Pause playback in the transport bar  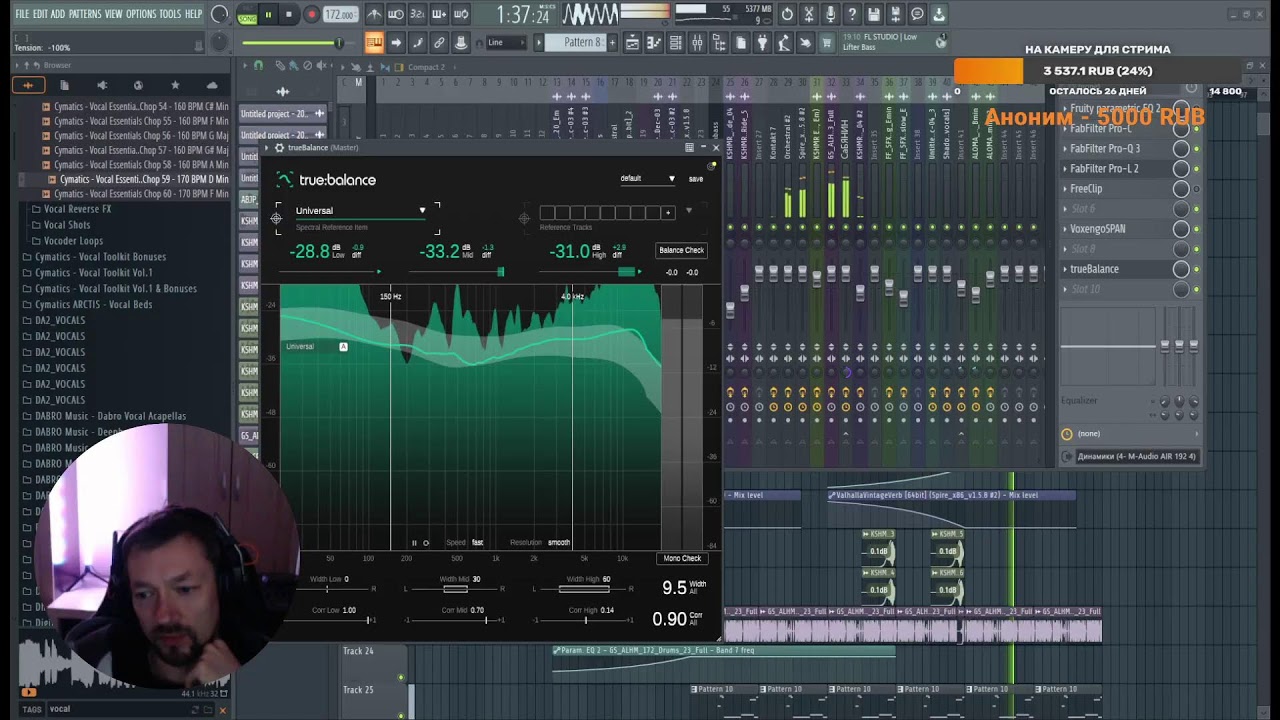coord(268,15)
